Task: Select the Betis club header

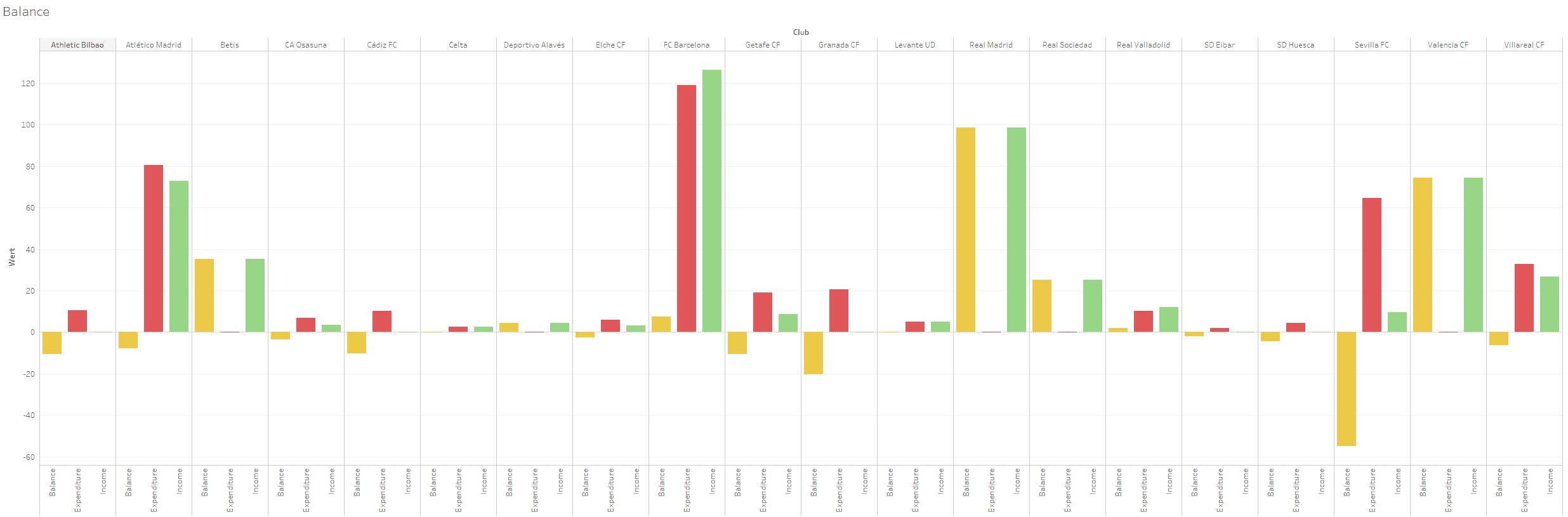Action: coord(230,45)
